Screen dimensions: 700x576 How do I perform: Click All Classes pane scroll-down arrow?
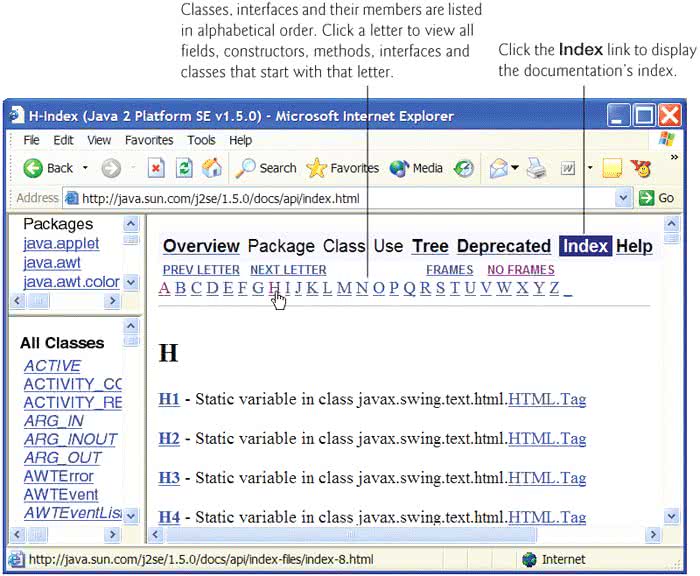[131, 516]
